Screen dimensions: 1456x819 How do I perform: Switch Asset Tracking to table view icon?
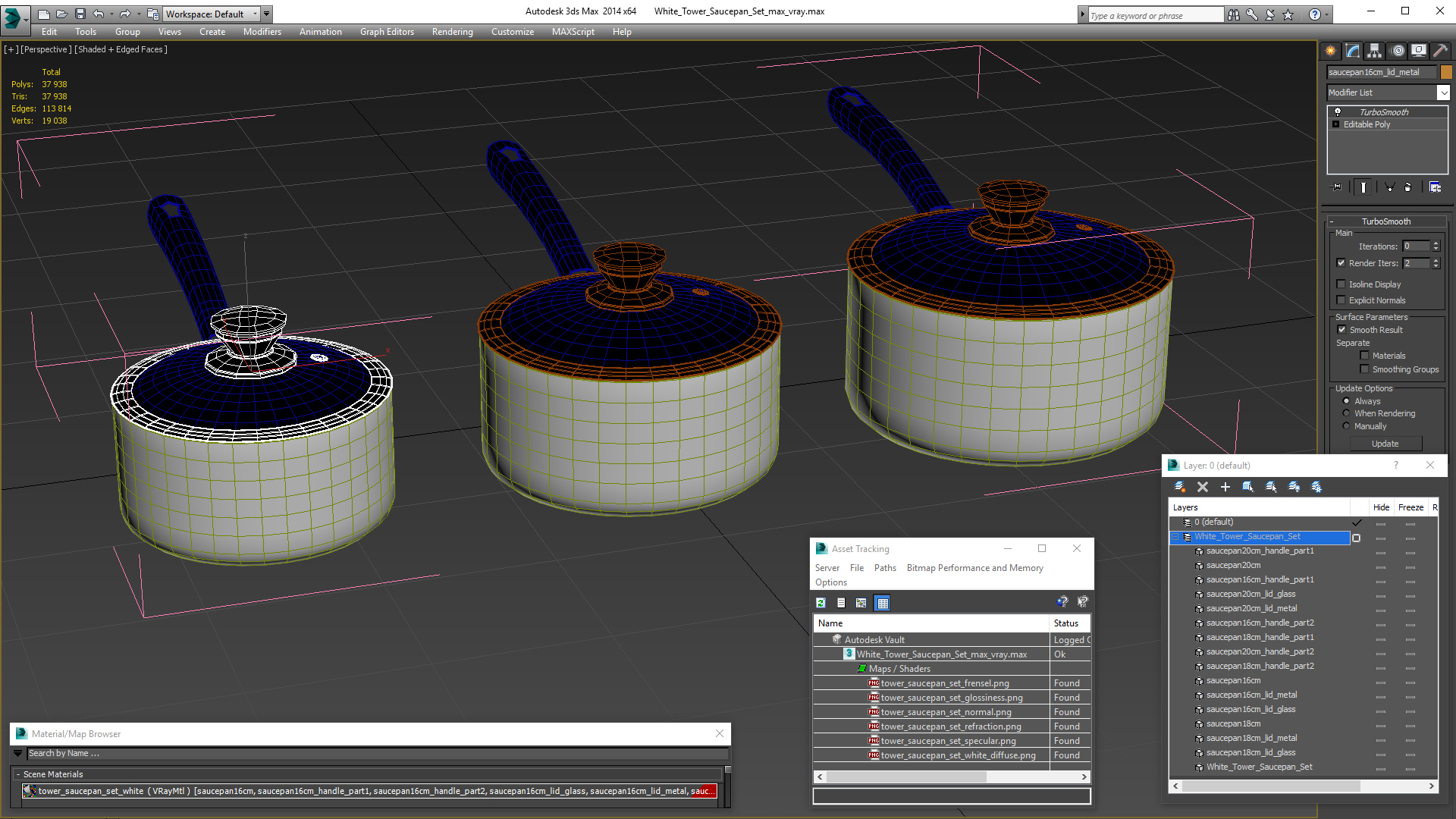[x=882, y=603]
